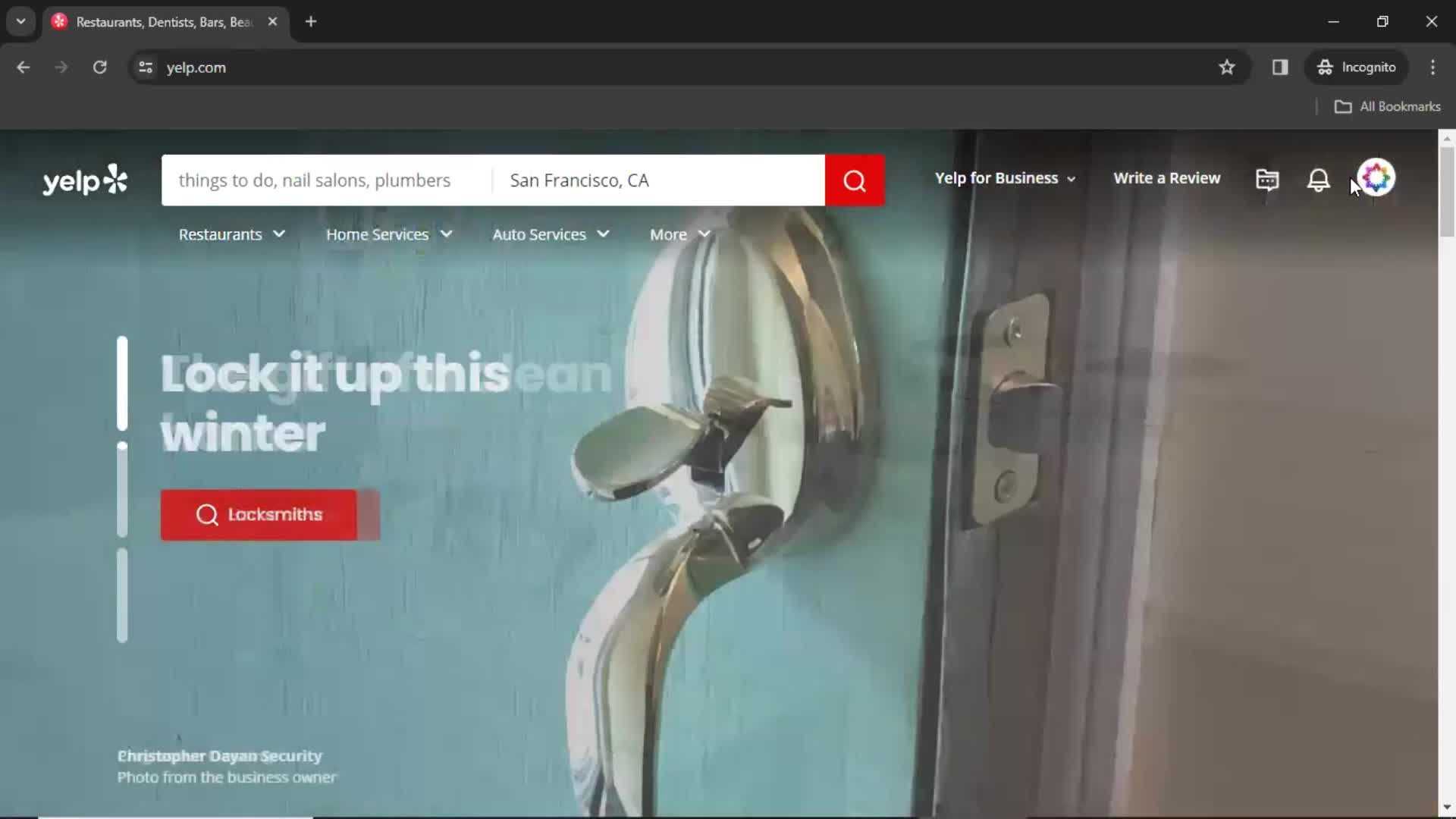Screen dimensions: 1456x819
Task: Click the bookmarks/saved icon
Action: (x=1268, y=178)
